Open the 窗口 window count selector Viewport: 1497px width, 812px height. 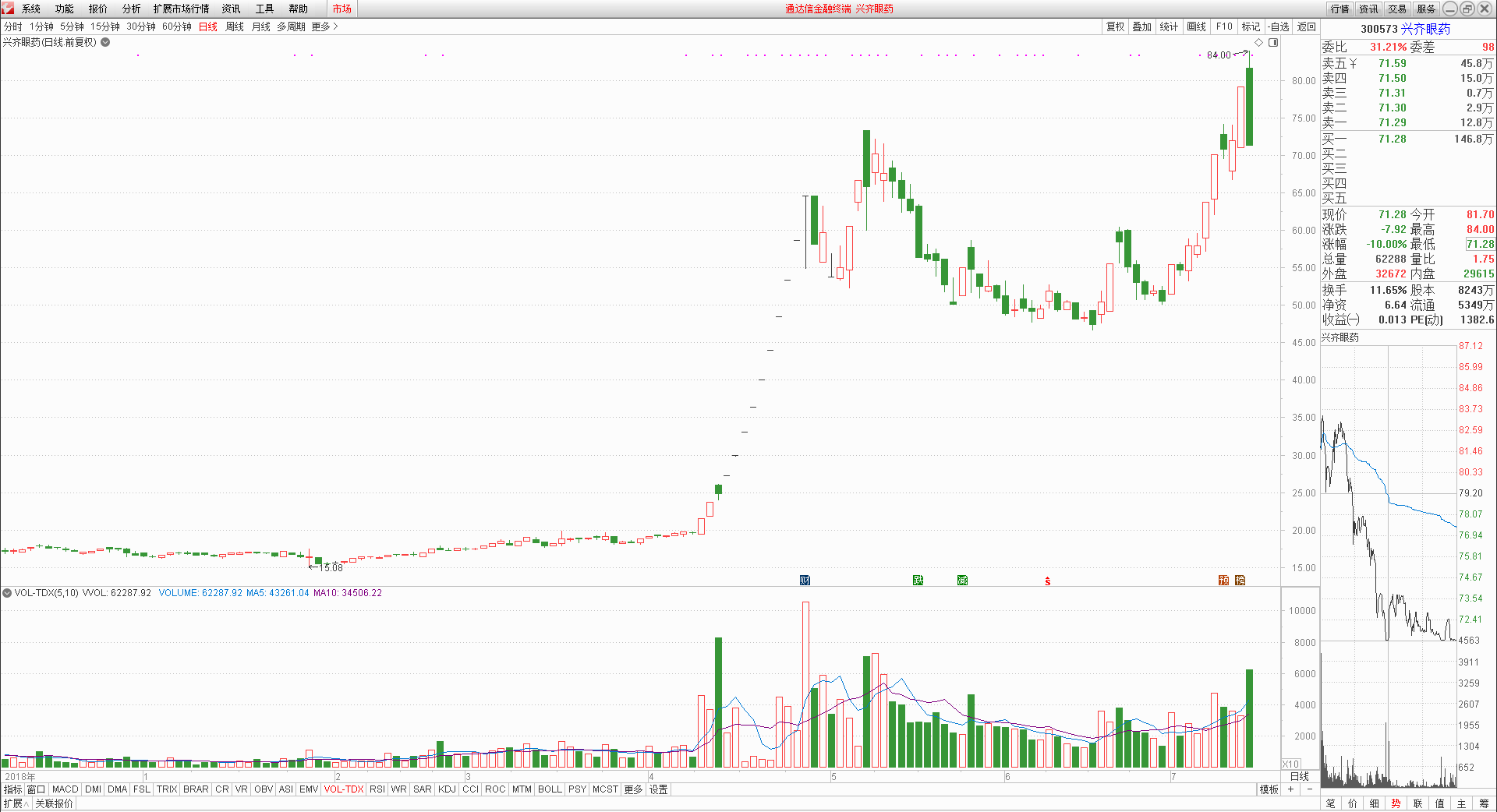(37, 789)
